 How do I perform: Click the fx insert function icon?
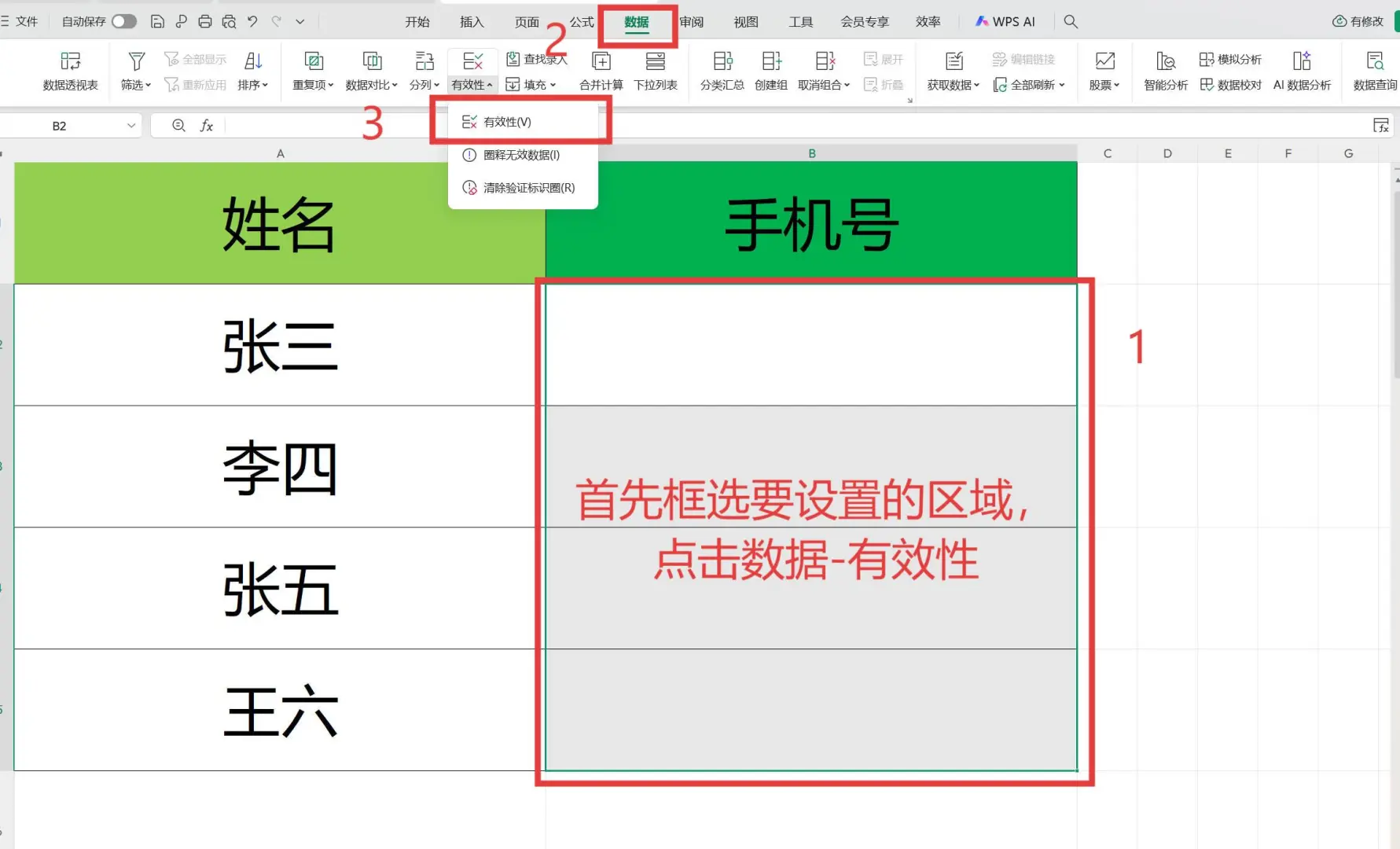tap(207, 126)
